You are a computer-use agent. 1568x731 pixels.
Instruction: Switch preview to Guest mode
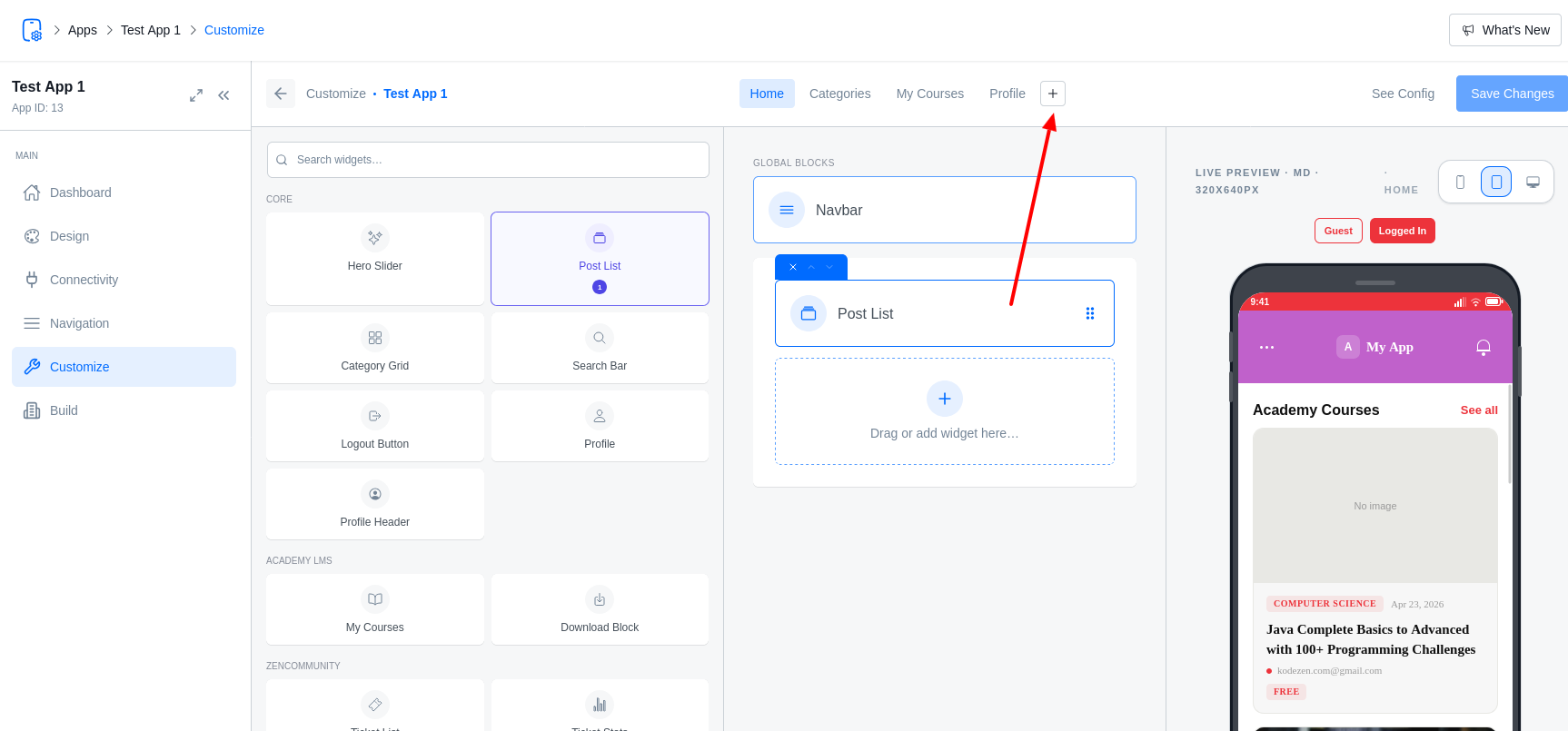click(x=1338, y=231)
